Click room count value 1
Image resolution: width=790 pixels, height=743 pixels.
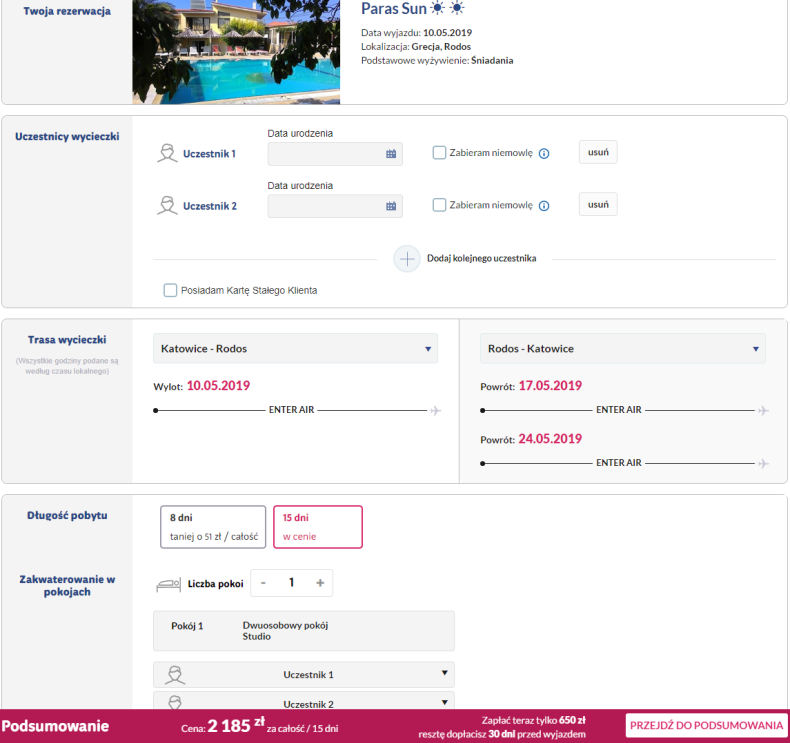(291, 583)
